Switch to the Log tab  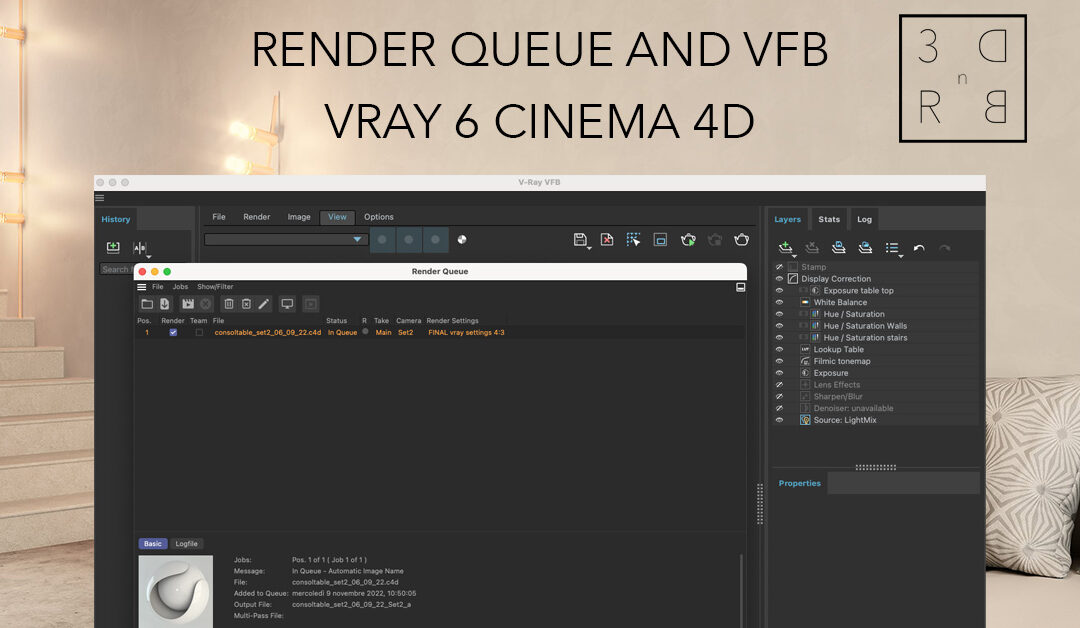(x=864, y=219)
